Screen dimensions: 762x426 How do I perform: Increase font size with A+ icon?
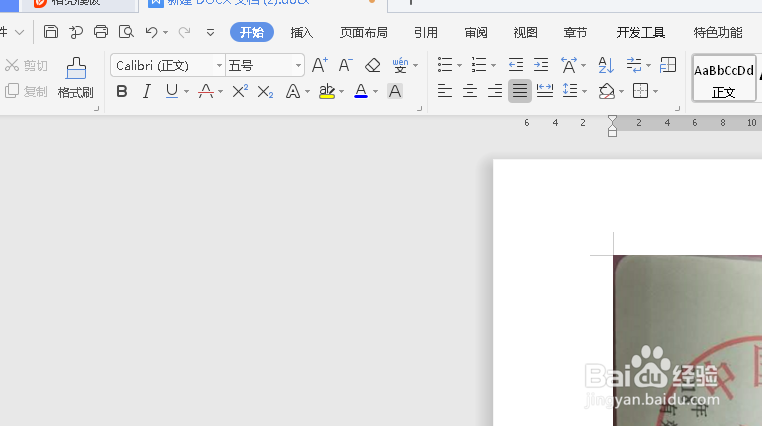[319, 65]
